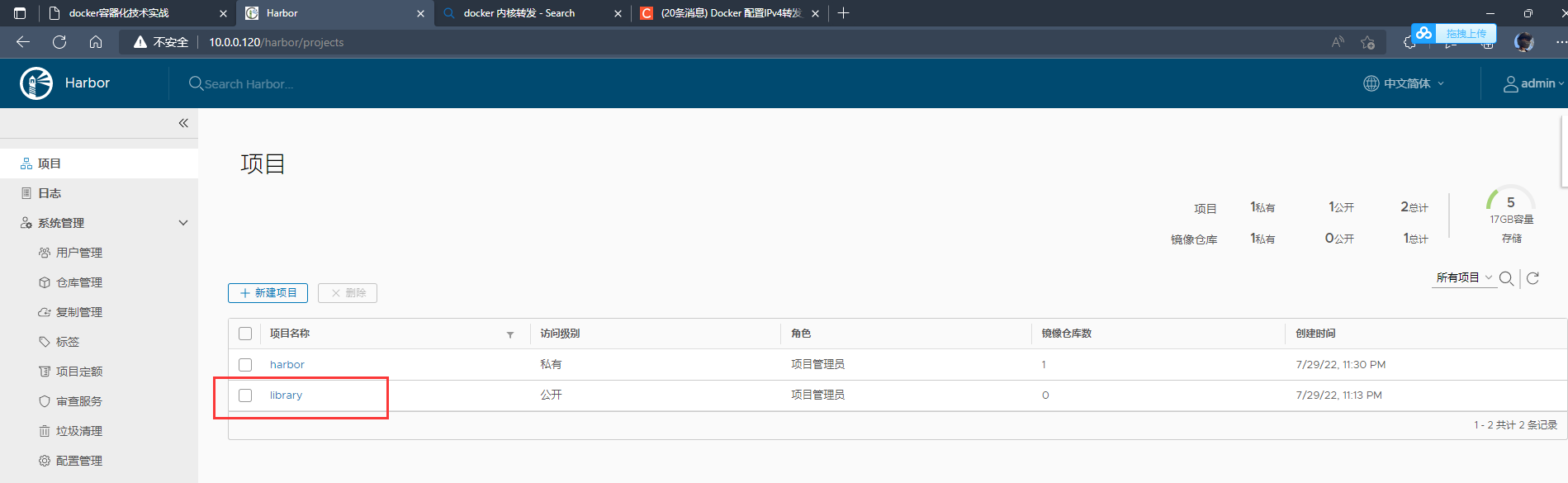Click the not-secure warning icon
This screenshot has width=1568, height=483.
coord(140,42)
